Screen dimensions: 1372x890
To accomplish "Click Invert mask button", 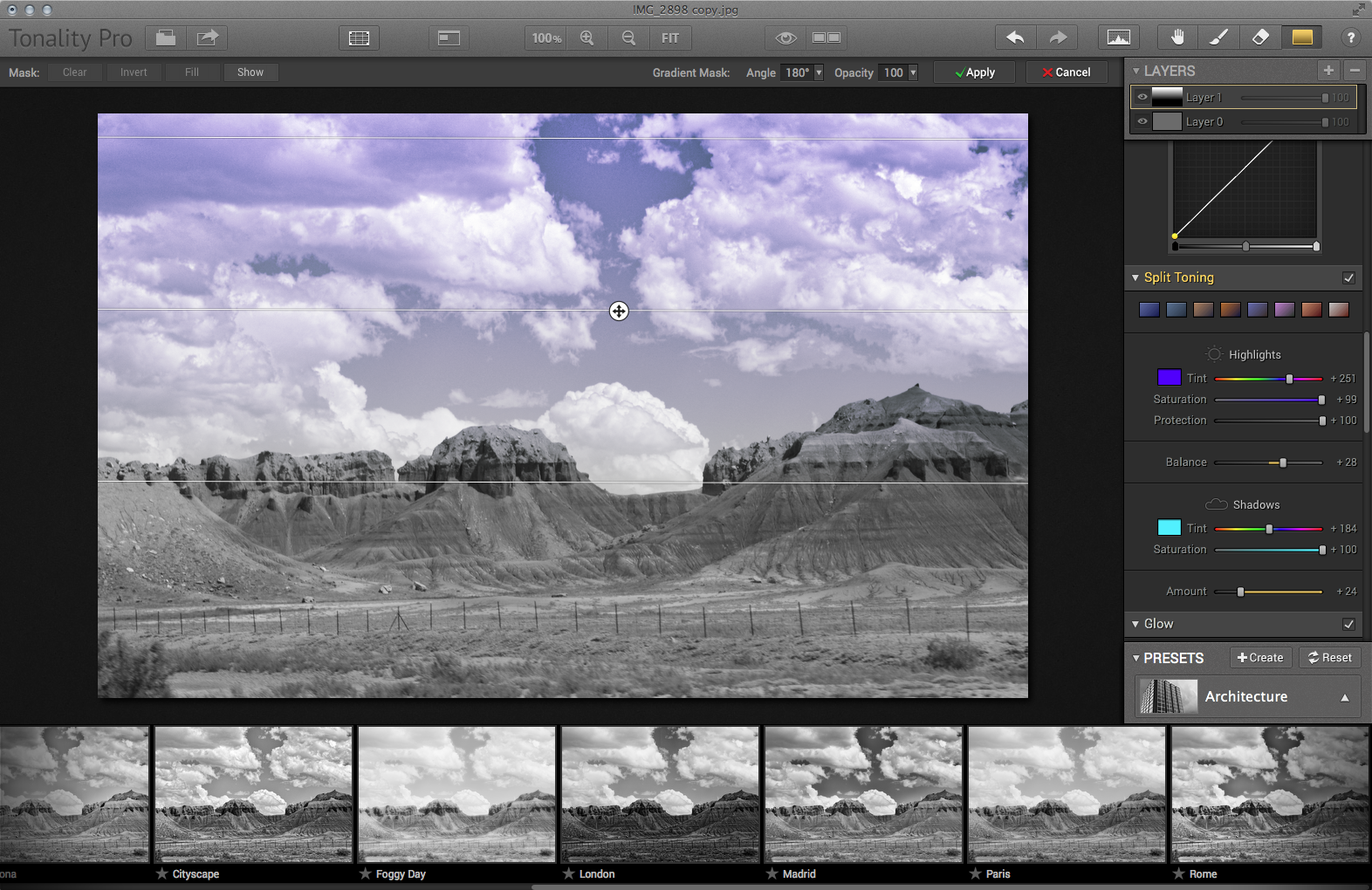I will (134, 72).
